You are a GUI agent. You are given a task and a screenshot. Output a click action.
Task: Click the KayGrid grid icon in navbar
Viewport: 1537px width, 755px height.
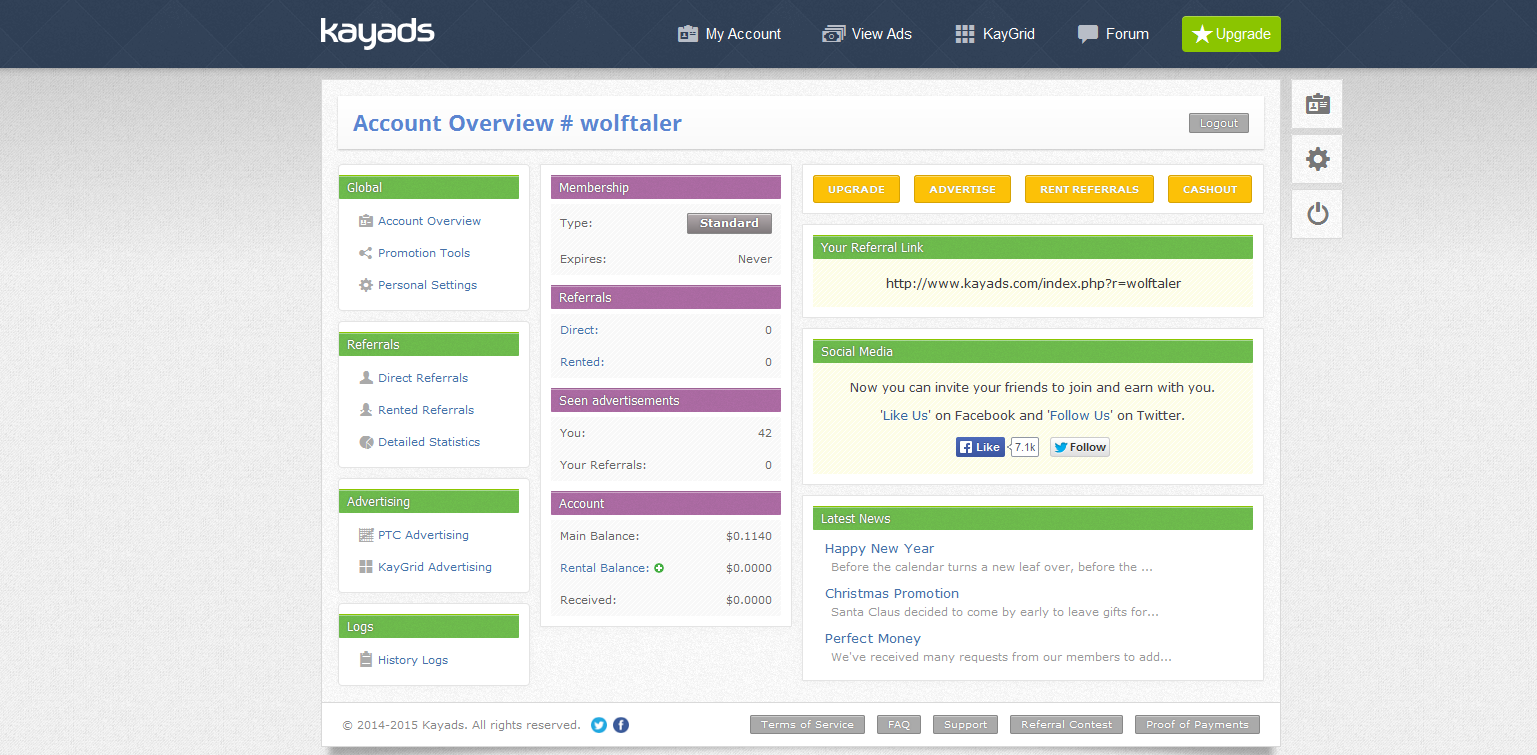965,34
